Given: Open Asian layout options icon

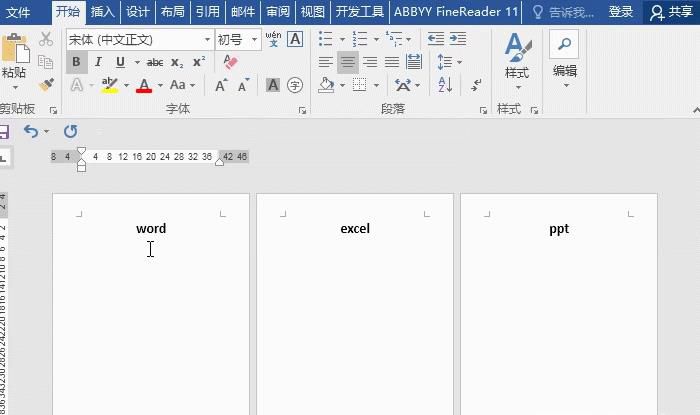Looking at the screenshot, I should (x=403, y=85).
